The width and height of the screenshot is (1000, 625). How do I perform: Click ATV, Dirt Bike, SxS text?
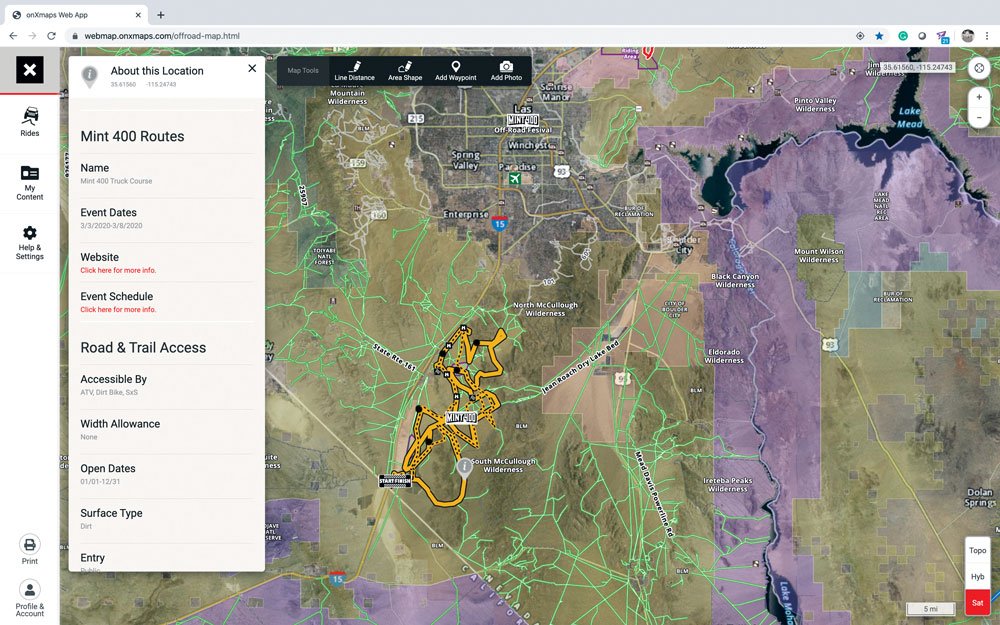[x=109, y=392]
